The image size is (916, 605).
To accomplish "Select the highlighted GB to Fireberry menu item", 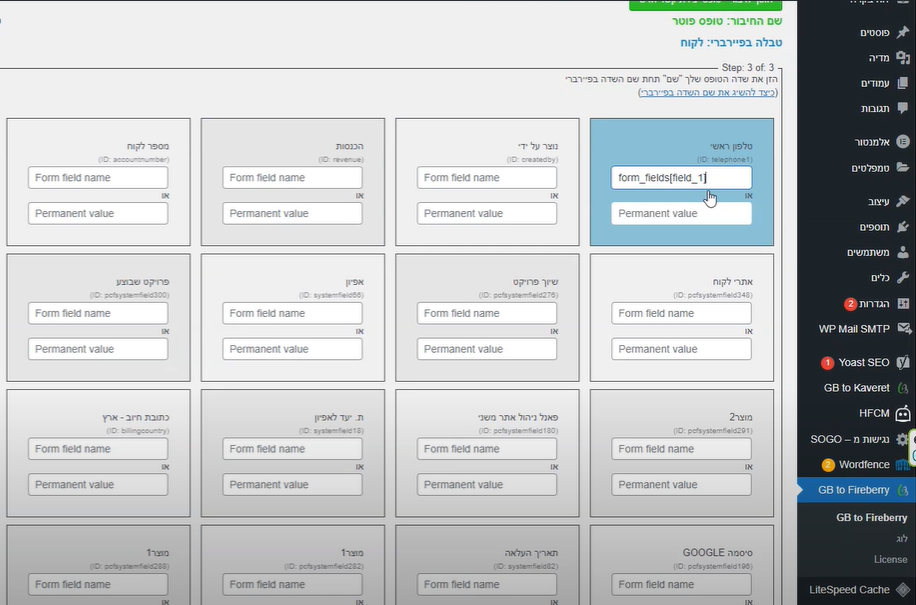I will click(856, 490).
